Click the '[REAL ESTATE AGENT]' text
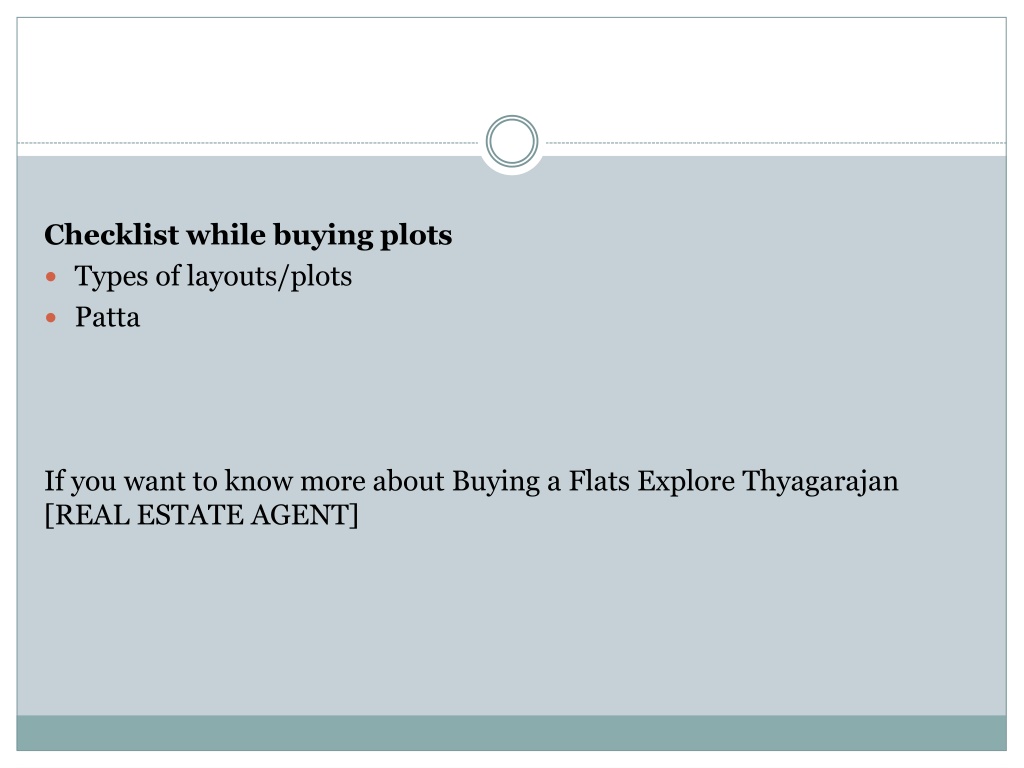The width and height of the screenshot is (1024, 768). 201,515
